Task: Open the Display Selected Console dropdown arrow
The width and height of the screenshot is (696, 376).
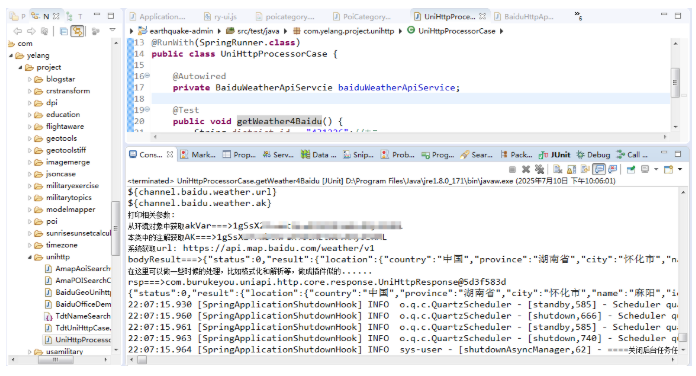Action: click(x=656, y=170)
